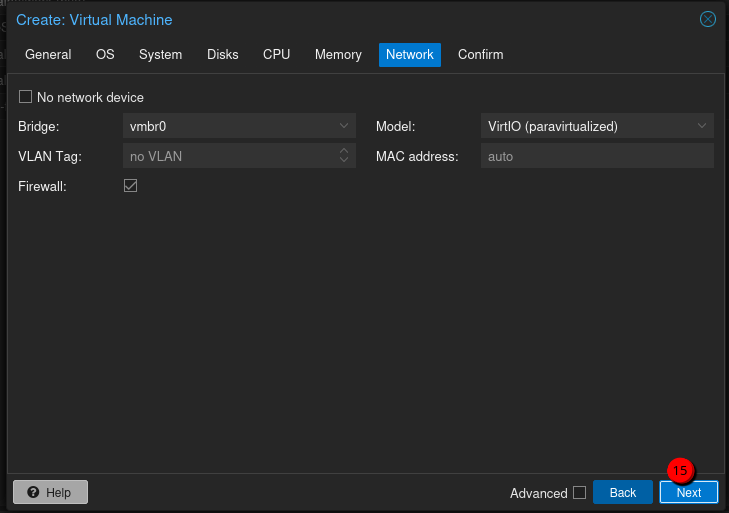Click the MAC address input field

coord(597,156)
